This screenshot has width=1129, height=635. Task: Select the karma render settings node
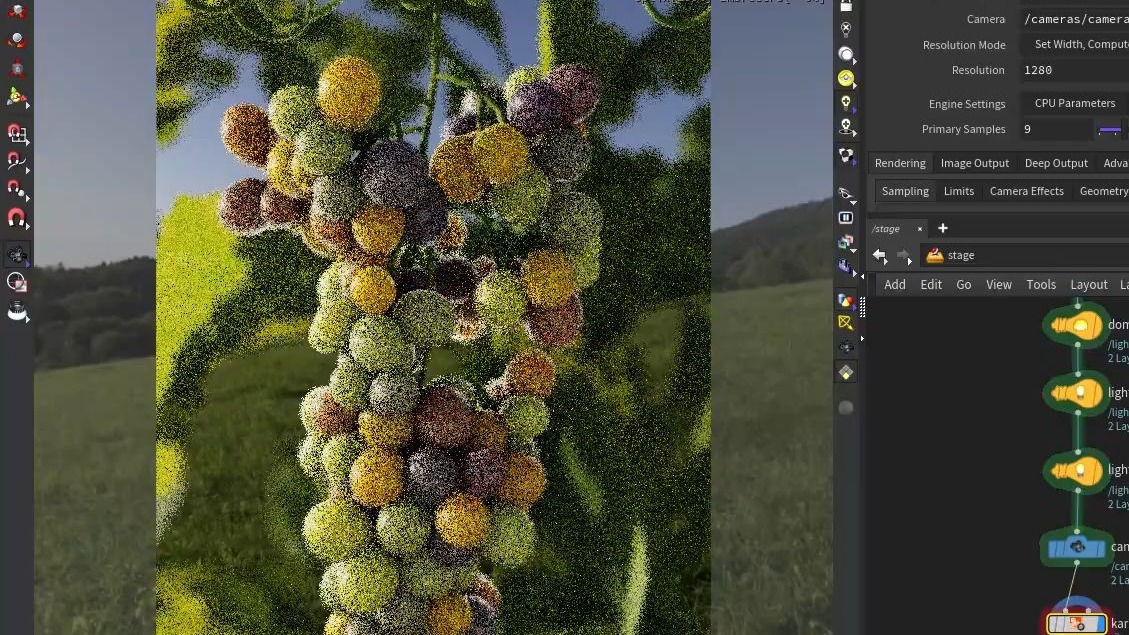[1076, 623]
